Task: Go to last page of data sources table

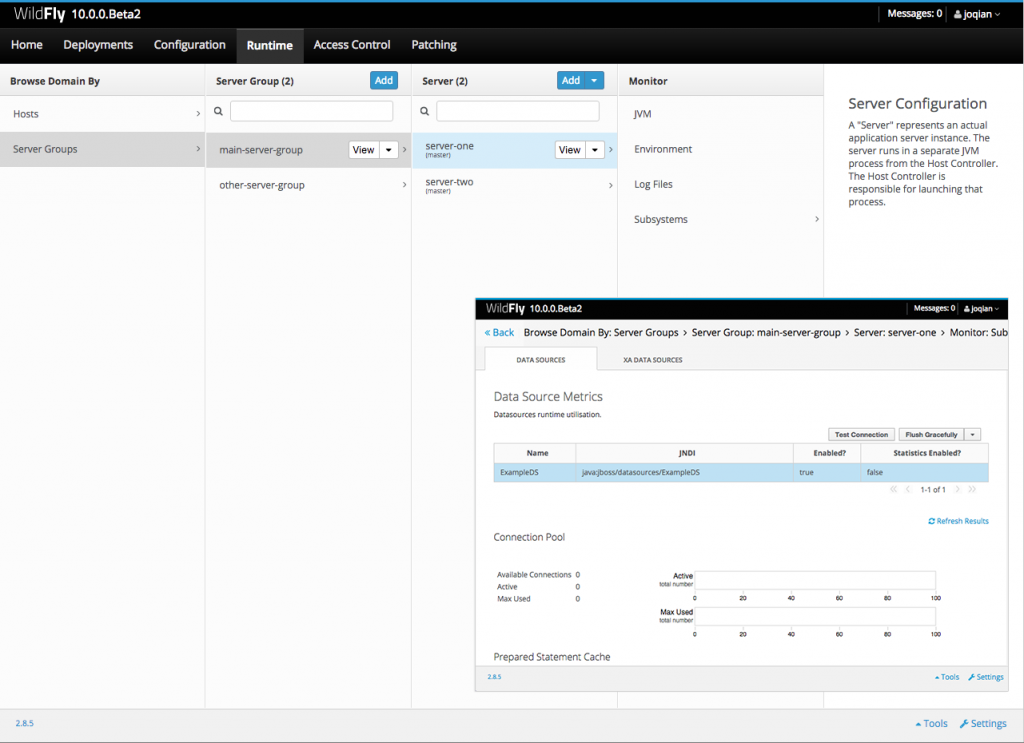Action: (972, 490)
